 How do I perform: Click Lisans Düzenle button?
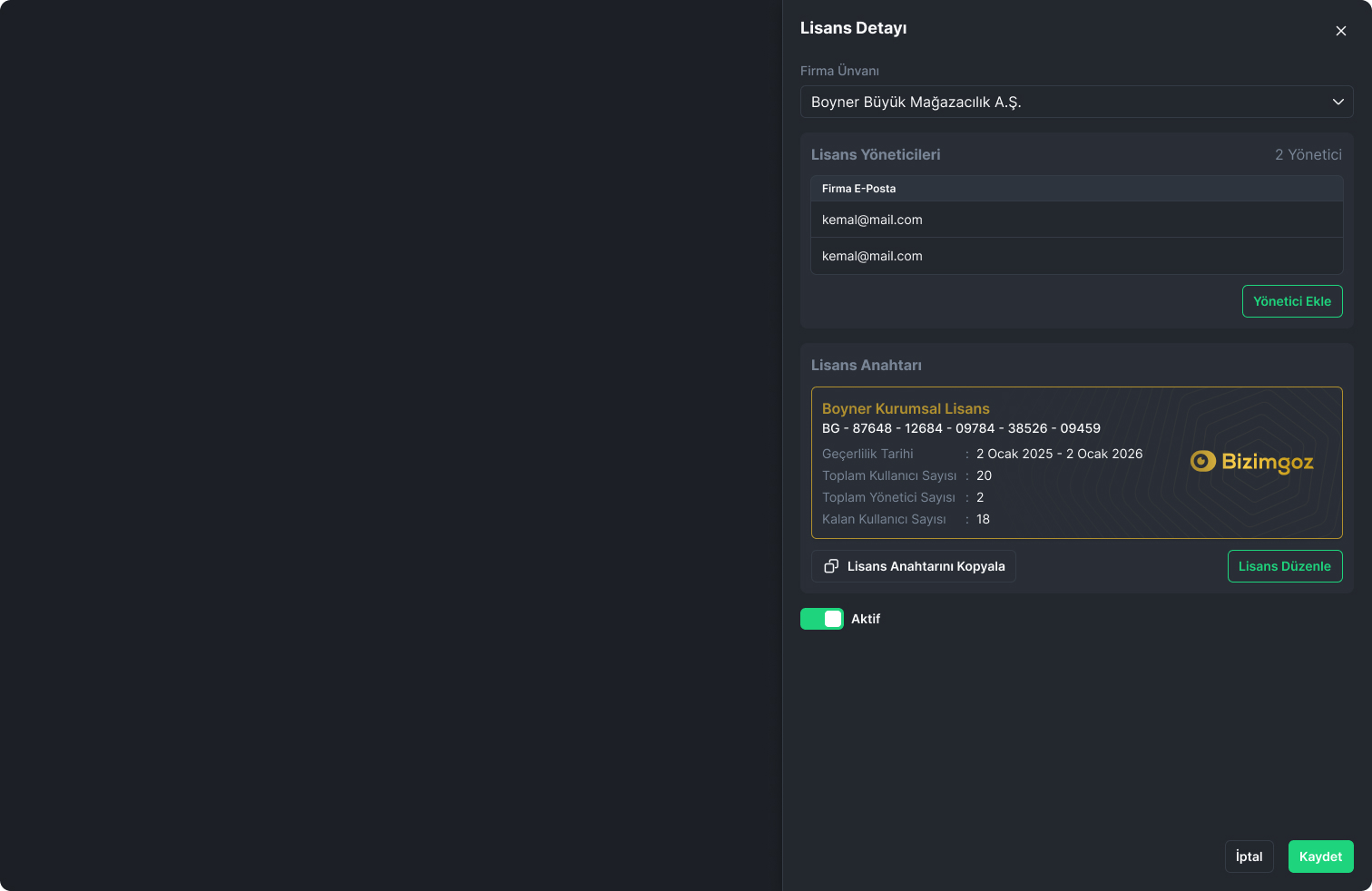1285,566
